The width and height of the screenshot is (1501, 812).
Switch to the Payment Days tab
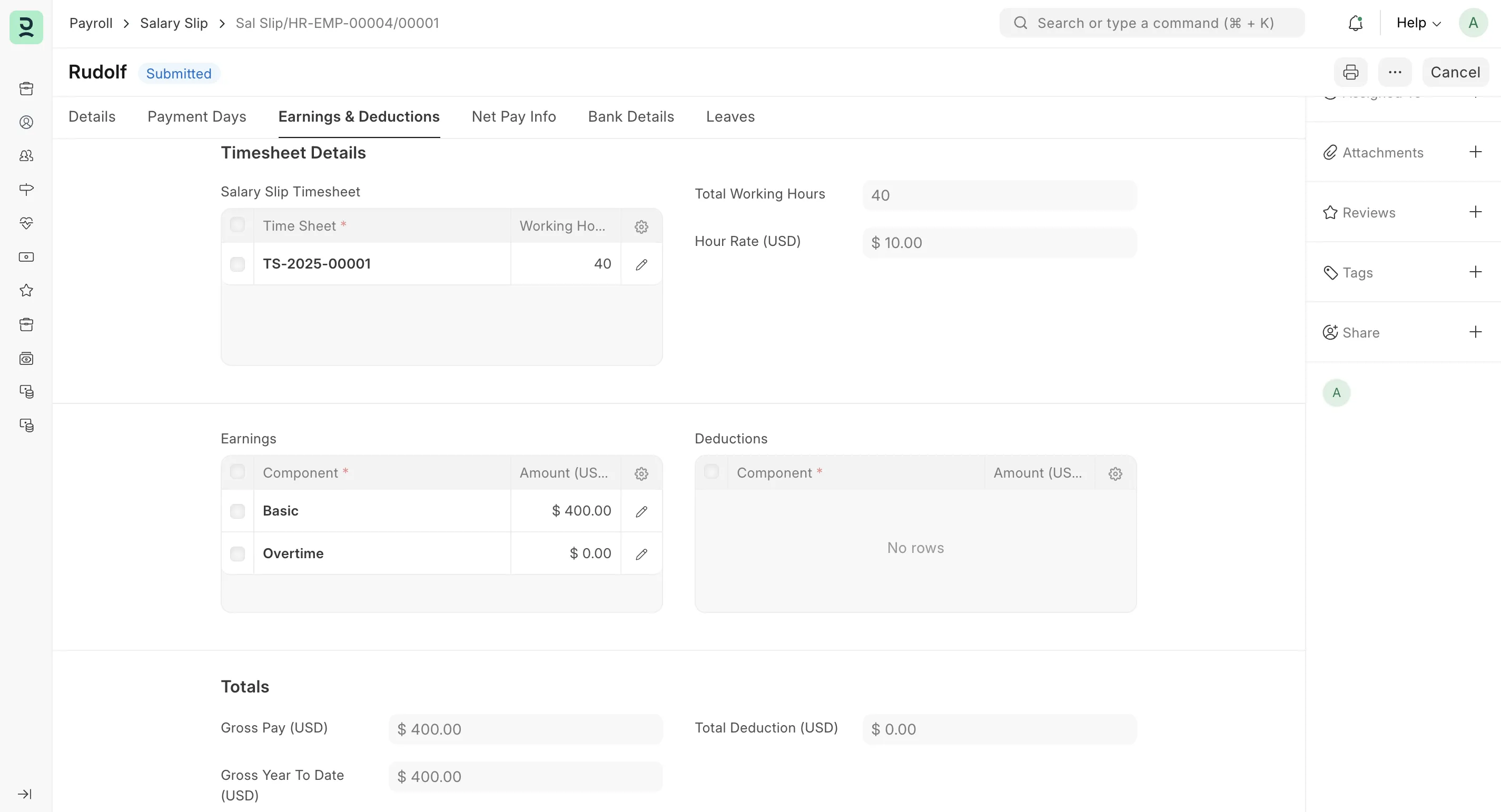click(196, 116)
